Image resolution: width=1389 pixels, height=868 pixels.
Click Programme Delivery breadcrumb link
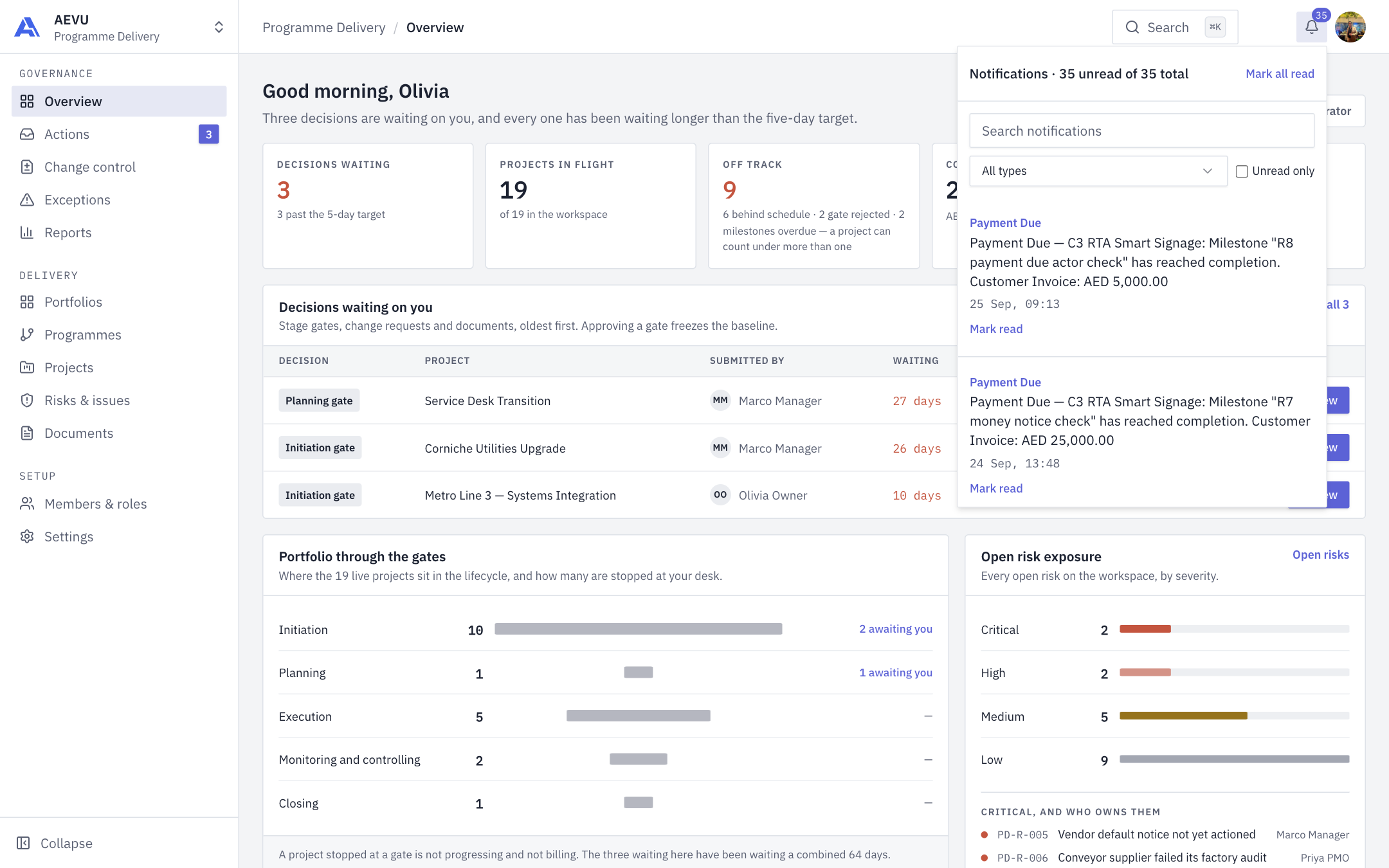(x=324, y=28)
